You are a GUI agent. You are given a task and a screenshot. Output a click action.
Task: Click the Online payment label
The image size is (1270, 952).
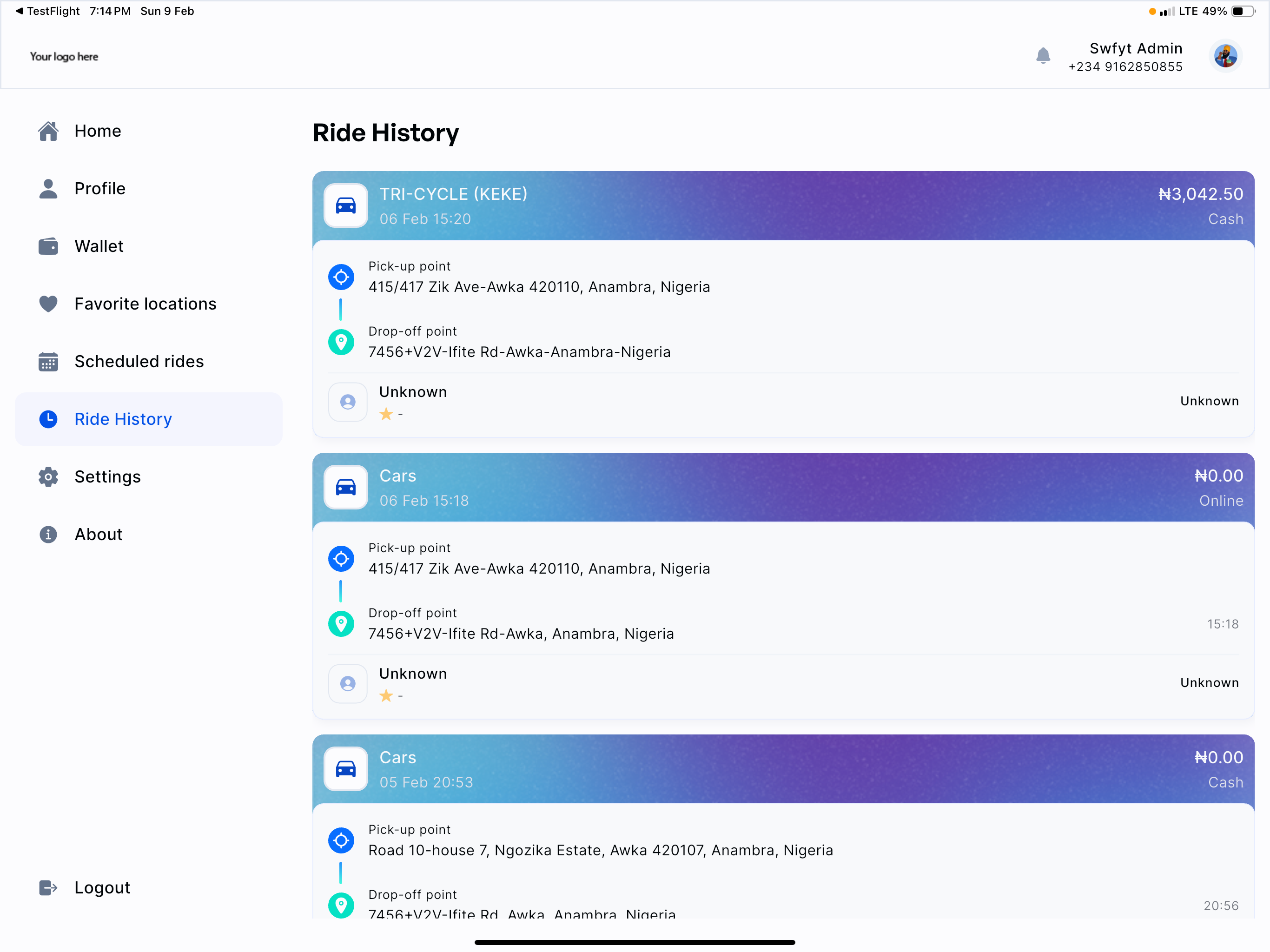[x=1221, y=501]
